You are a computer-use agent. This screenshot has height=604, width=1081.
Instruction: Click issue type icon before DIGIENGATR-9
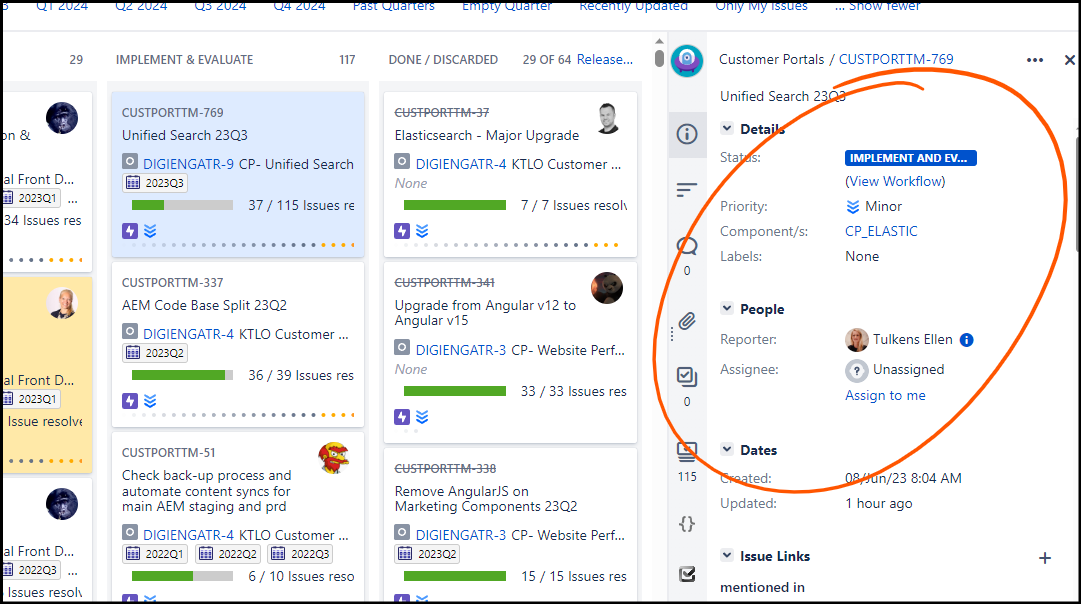point(130,161)
